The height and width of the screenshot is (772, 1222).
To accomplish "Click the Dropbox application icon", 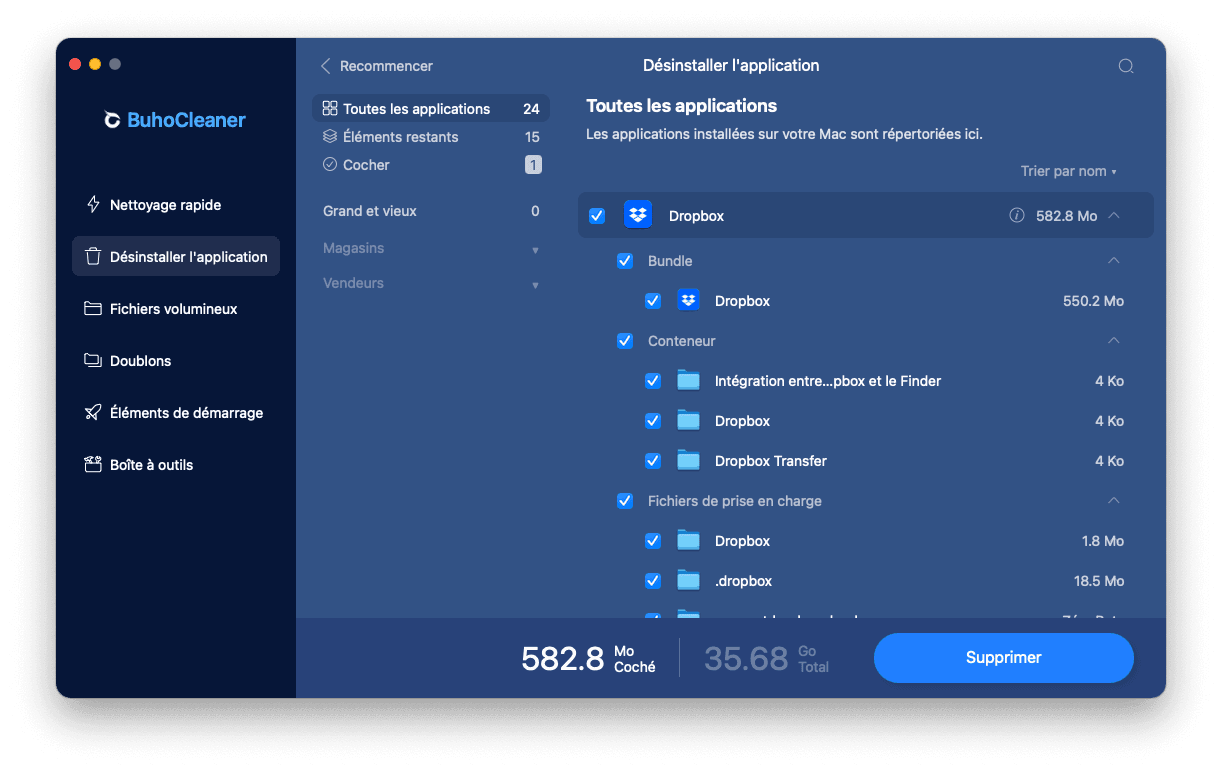I will (x=638, y=215).
